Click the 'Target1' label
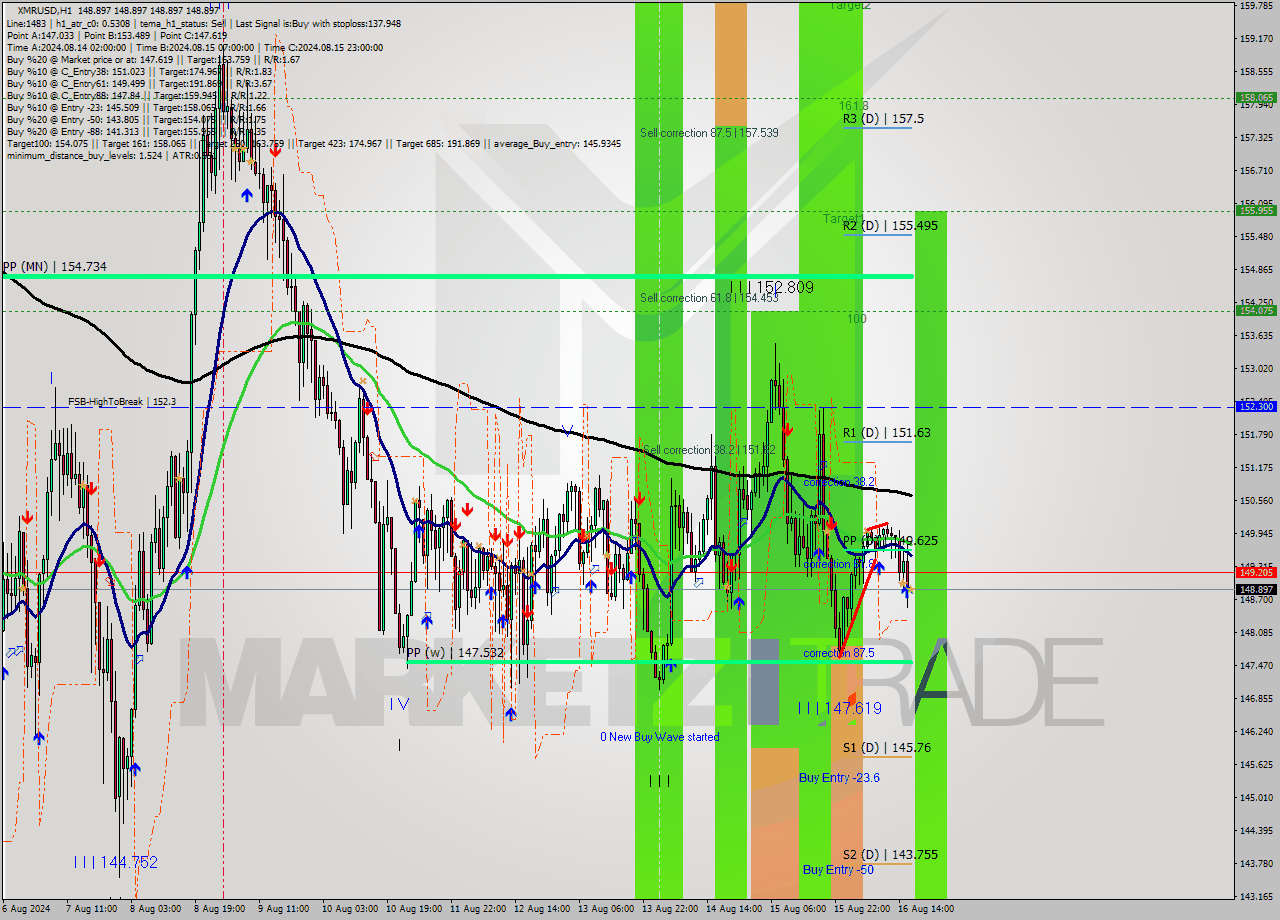The height and width of the screenshot is (920, 1280). tap(843, 218)
